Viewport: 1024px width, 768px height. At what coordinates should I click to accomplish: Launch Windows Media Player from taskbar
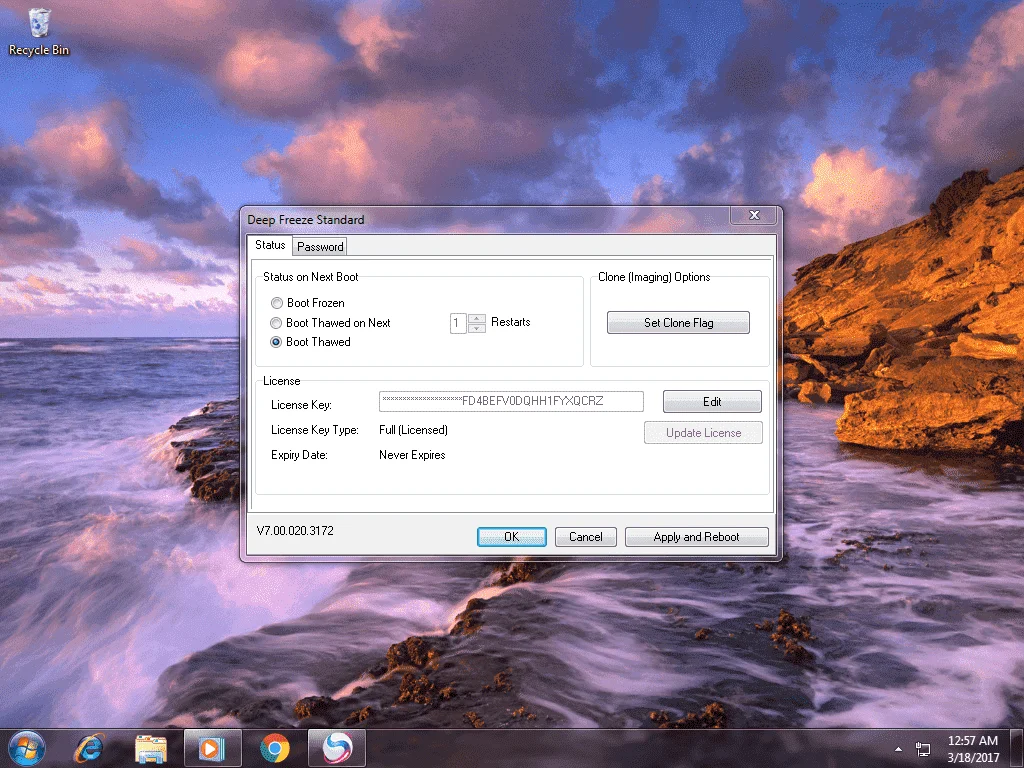coord(212,748)
